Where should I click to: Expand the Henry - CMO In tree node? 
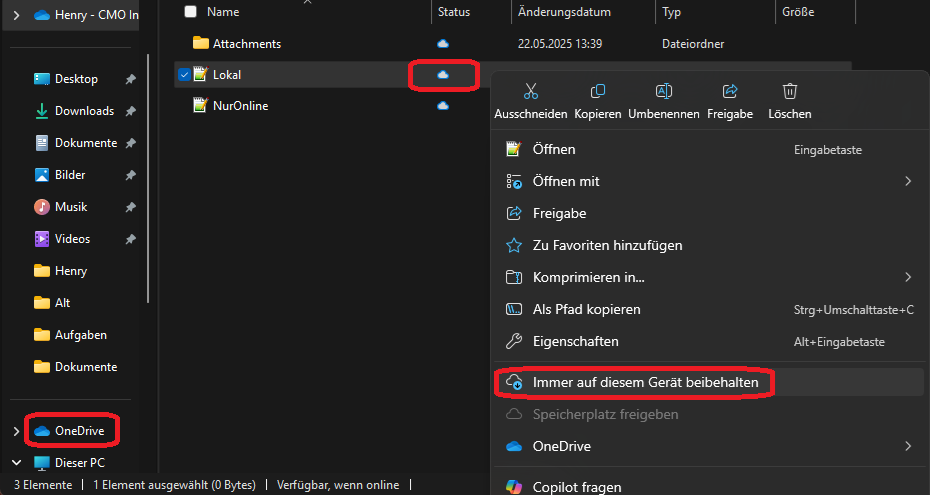coord(17,15)
